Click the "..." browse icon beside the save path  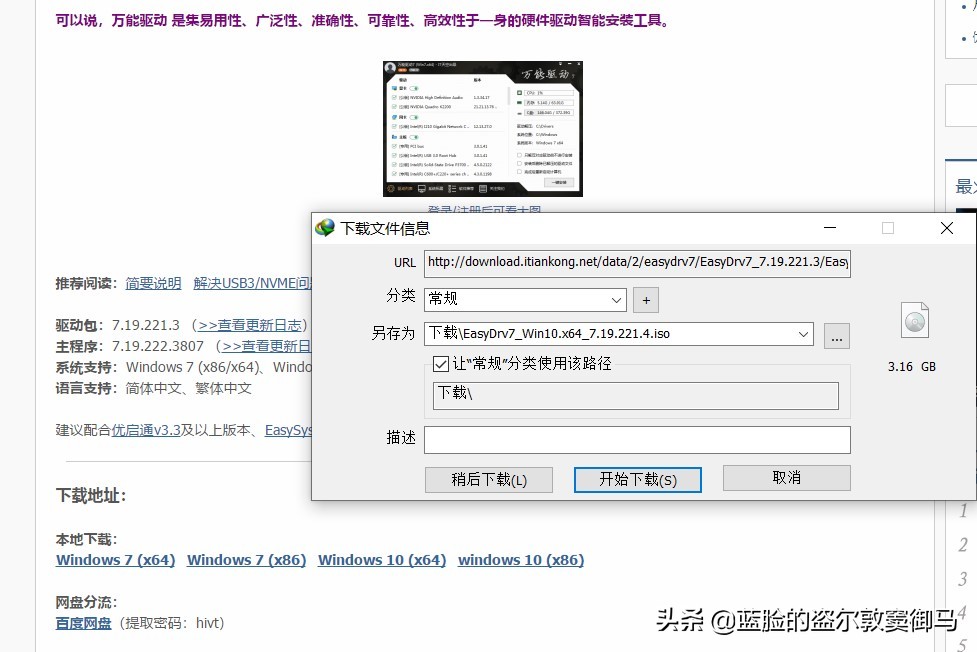tap(836, 336)
